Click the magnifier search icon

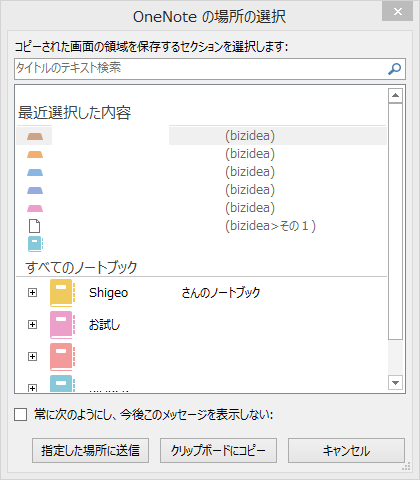[394, 69]
